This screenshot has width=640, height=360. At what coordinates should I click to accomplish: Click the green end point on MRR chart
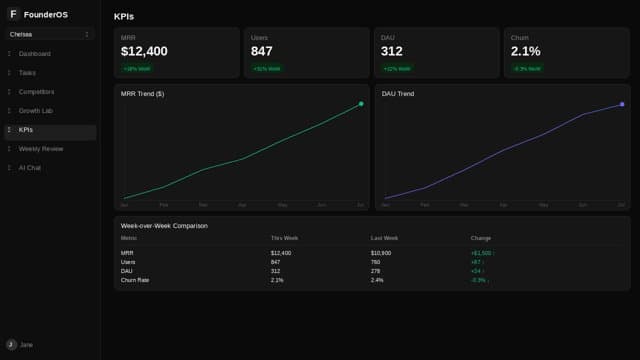point(361,104)
